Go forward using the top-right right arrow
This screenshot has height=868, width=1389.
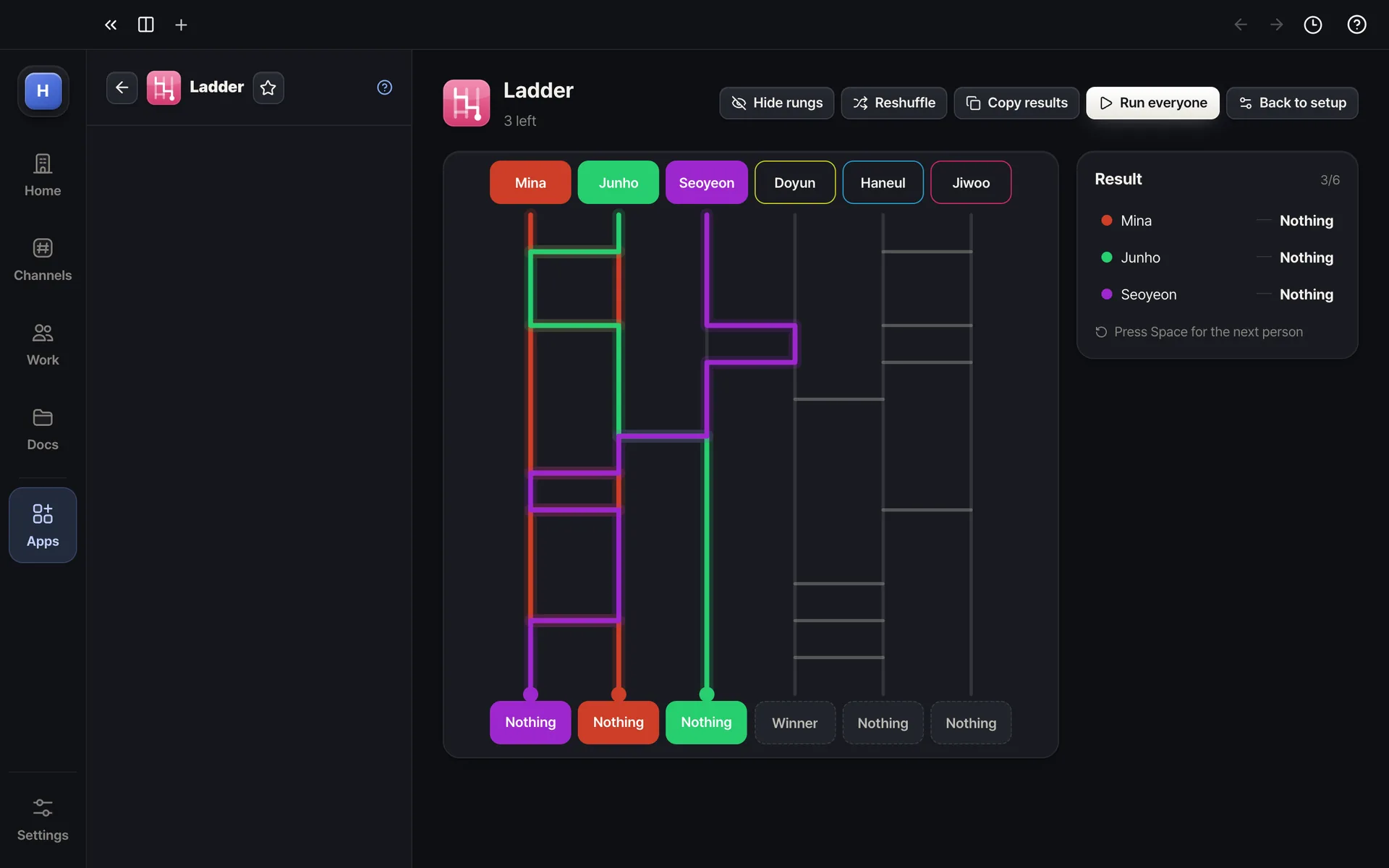click(x=1277, y=25)
